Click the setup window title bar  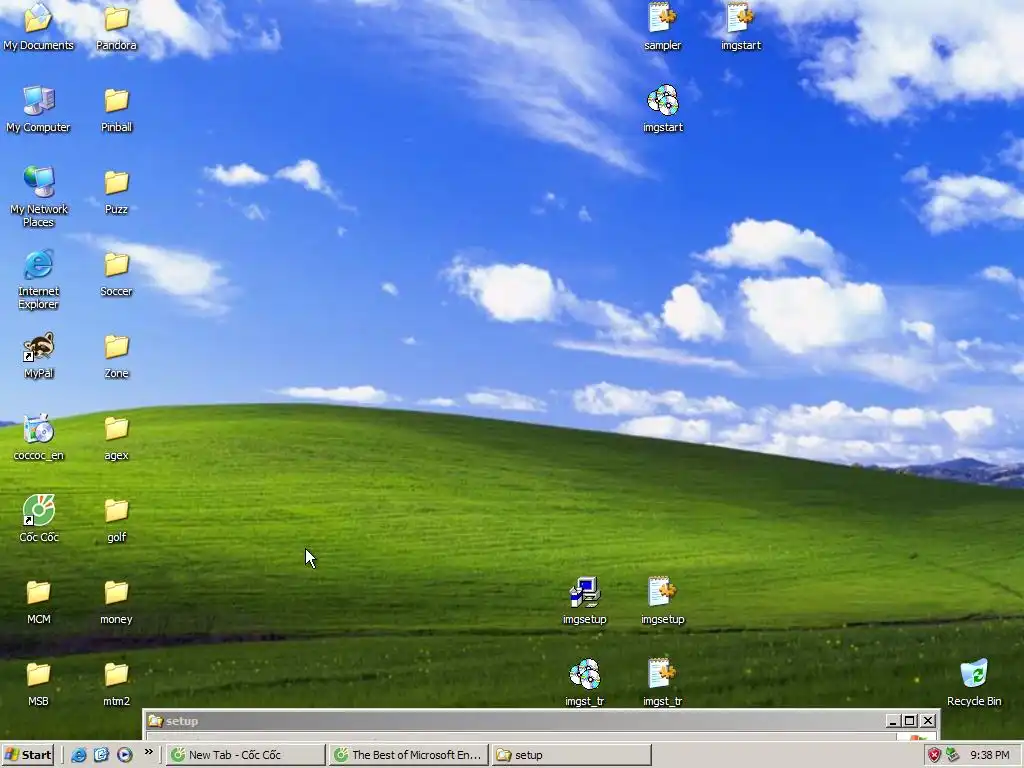(x=541, y=720)
